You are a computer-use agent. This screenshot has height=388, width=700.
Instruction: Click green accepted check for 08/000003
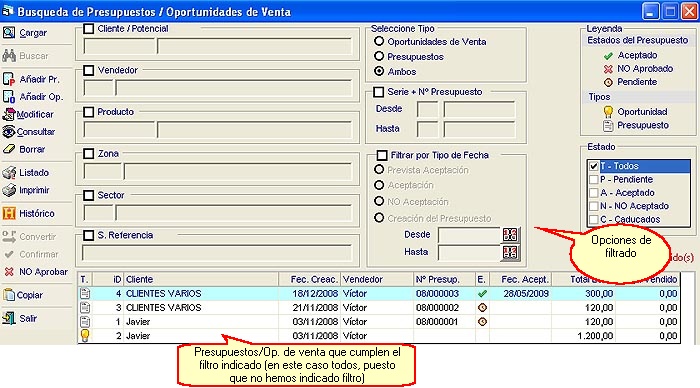tap(482, 294)
